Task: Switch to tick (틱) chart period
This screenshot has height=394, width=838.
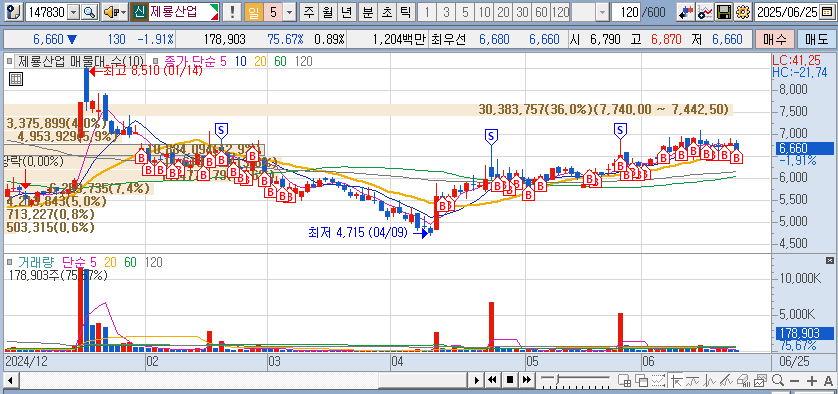Action: tap(405, 11)
